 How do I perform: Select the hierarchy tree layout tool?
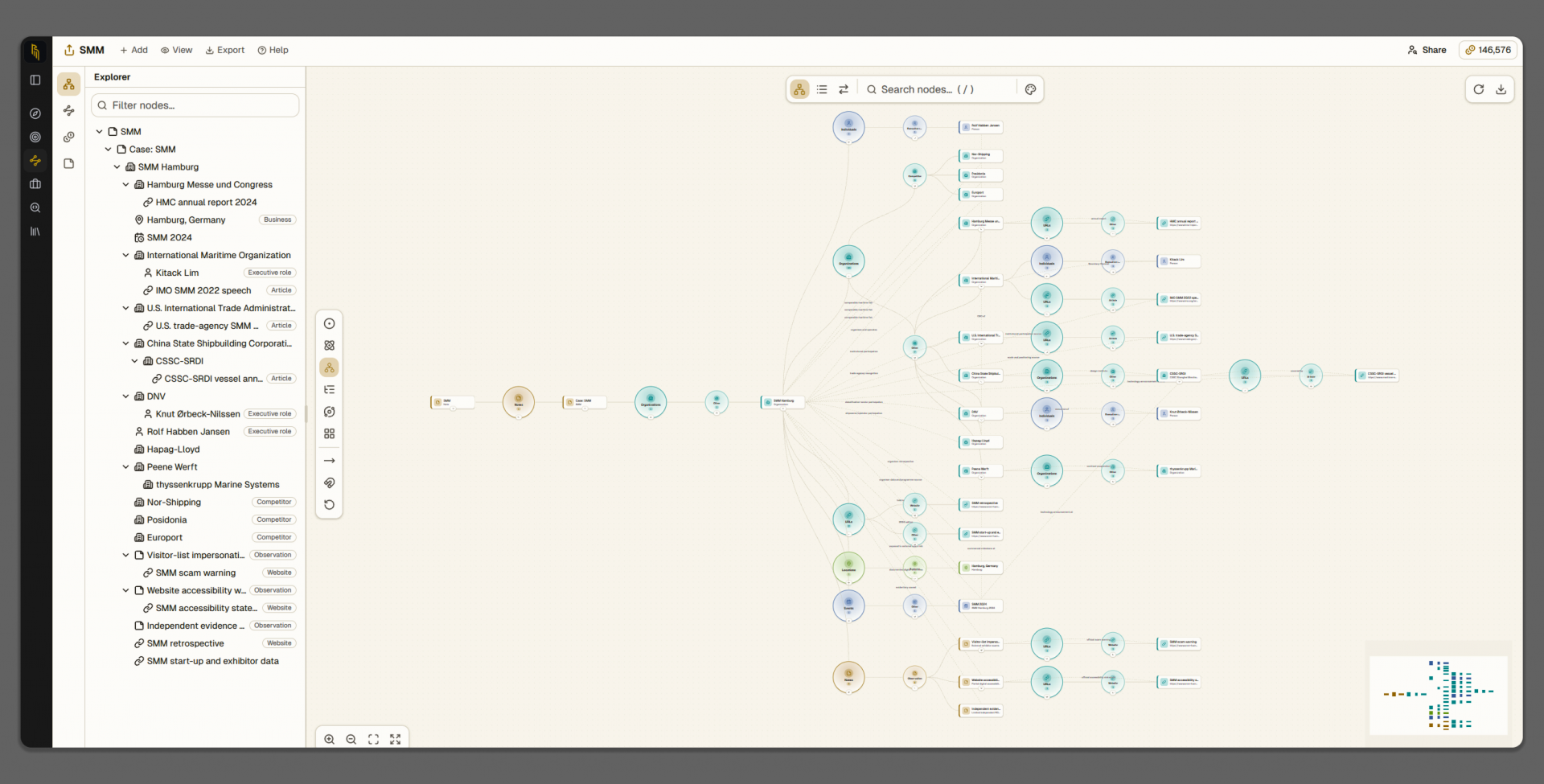[x=330, y=367]
